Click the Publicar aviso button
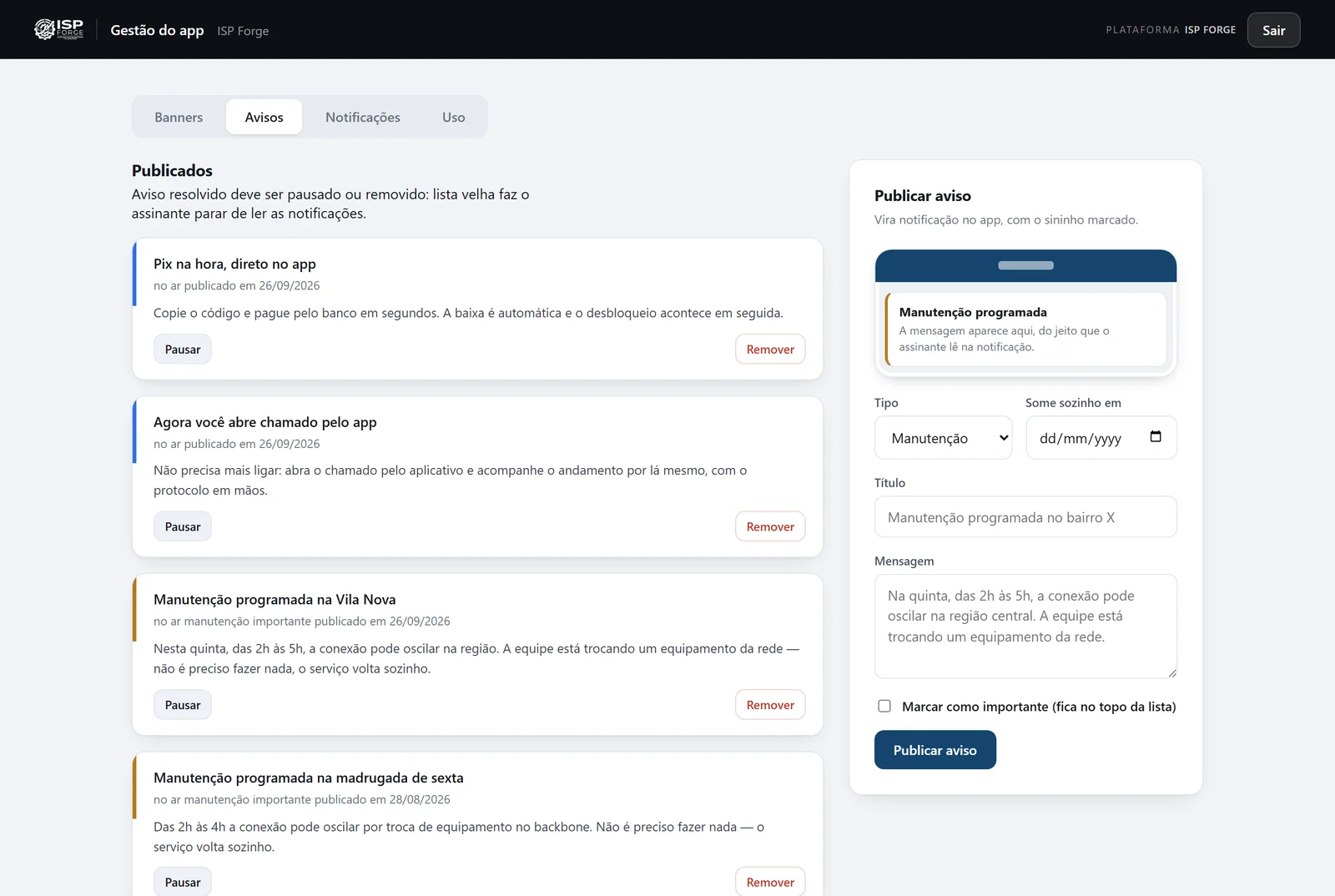Image resolution: width=1335 pixels, height=896 pixels. 934,750
